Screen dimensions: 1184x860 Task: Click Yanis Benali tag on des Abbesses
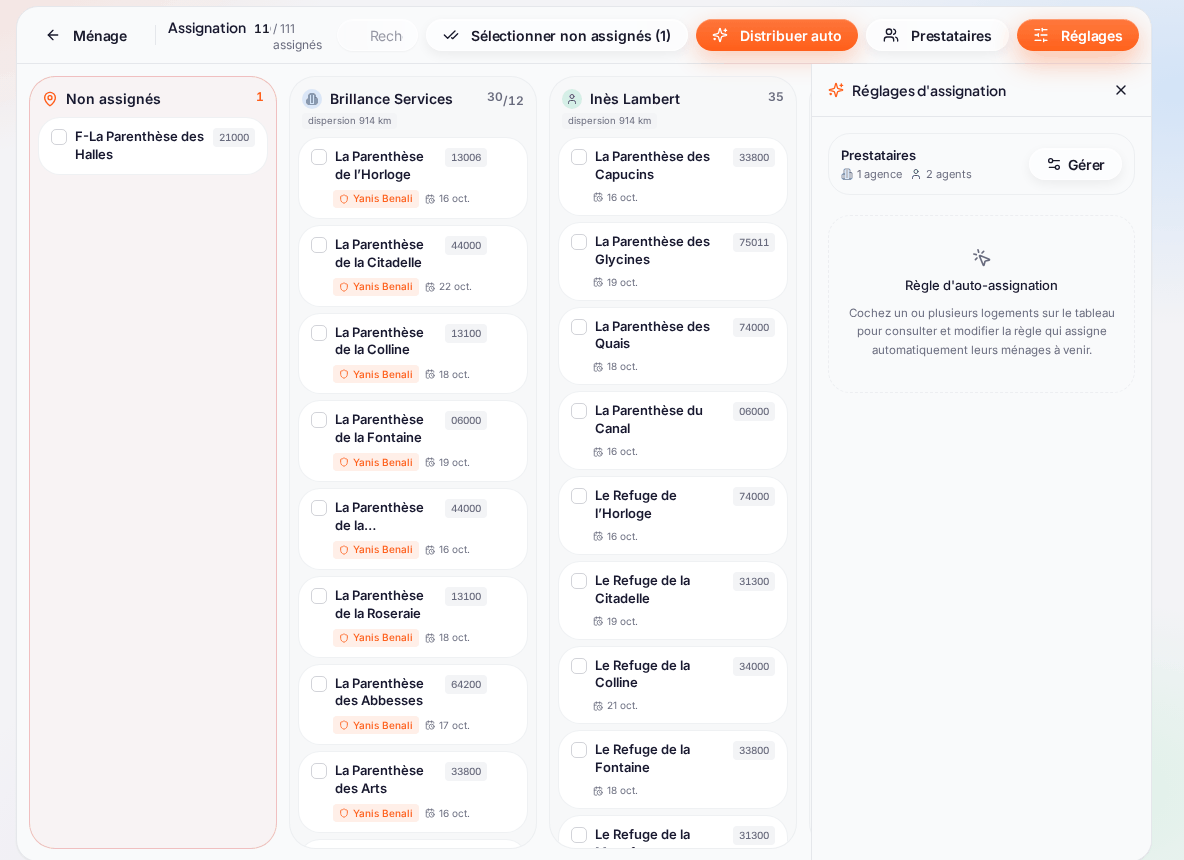376,726
